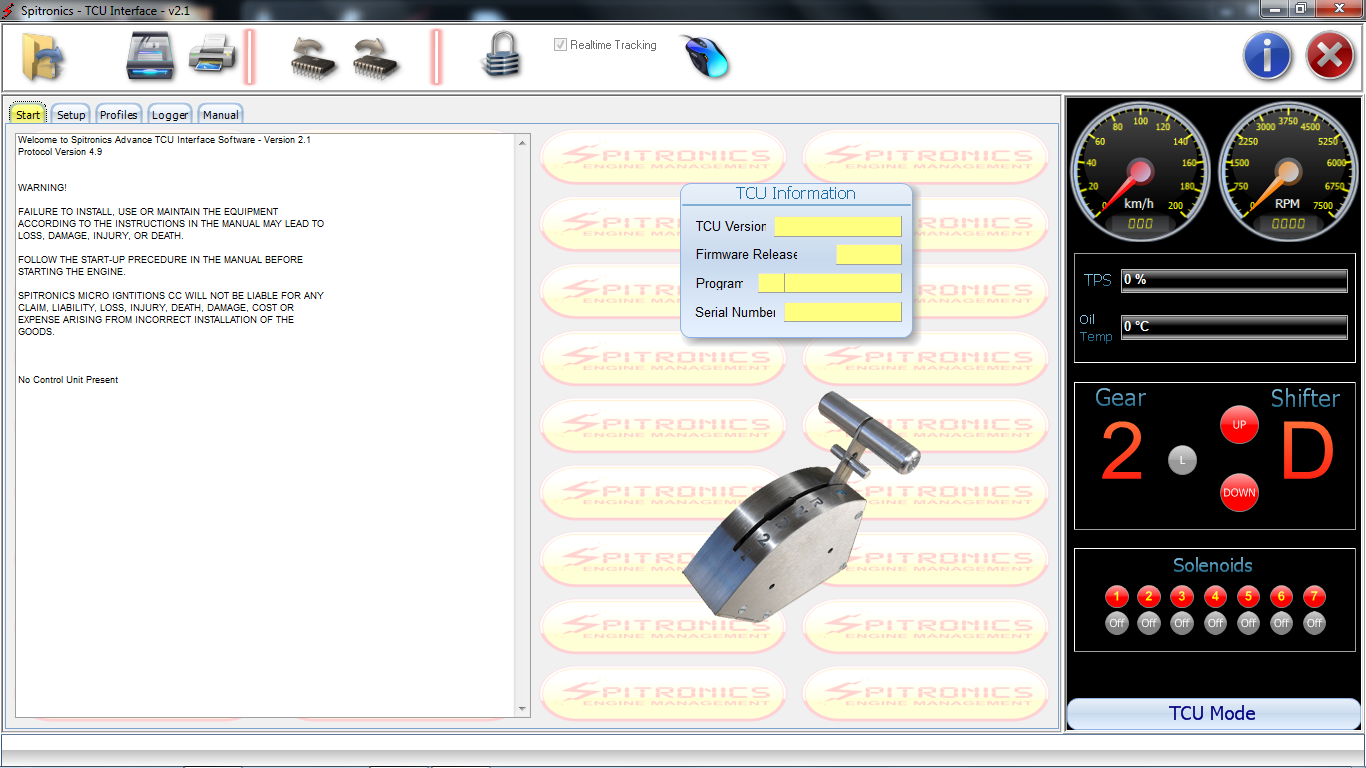Screen dimensions: 1366x768
Task: Toggle solenoid 3 Off indicator
Action: coord(1182,623)
